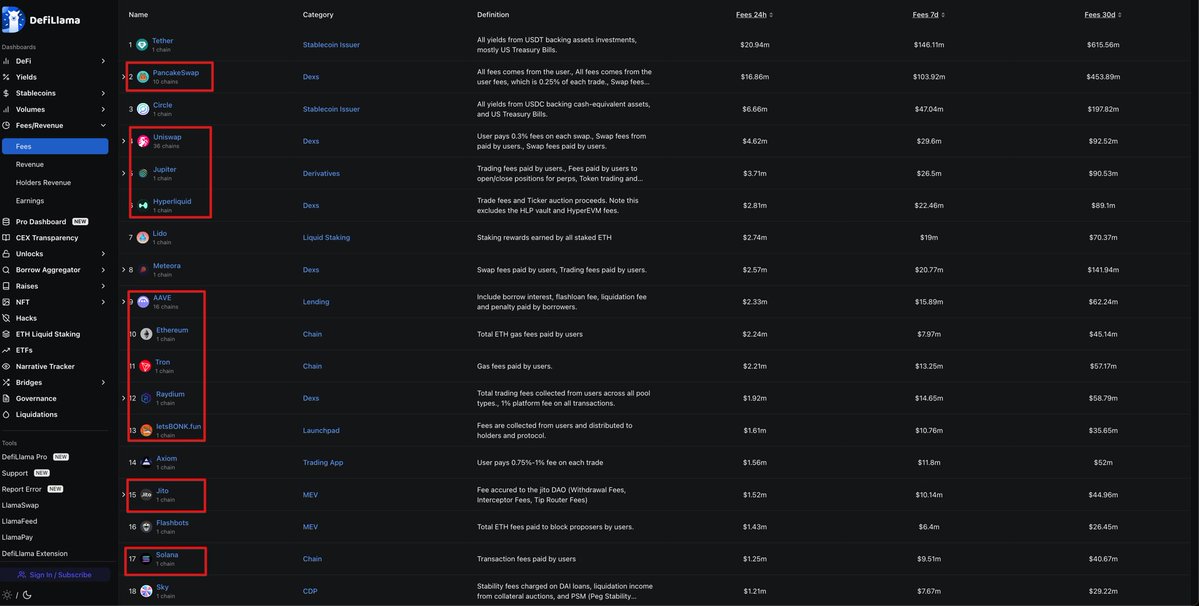The height and width of the screenshot is (606, 1199).
Task: Switch to dark mode moon icon
Action: click(27, 595)
